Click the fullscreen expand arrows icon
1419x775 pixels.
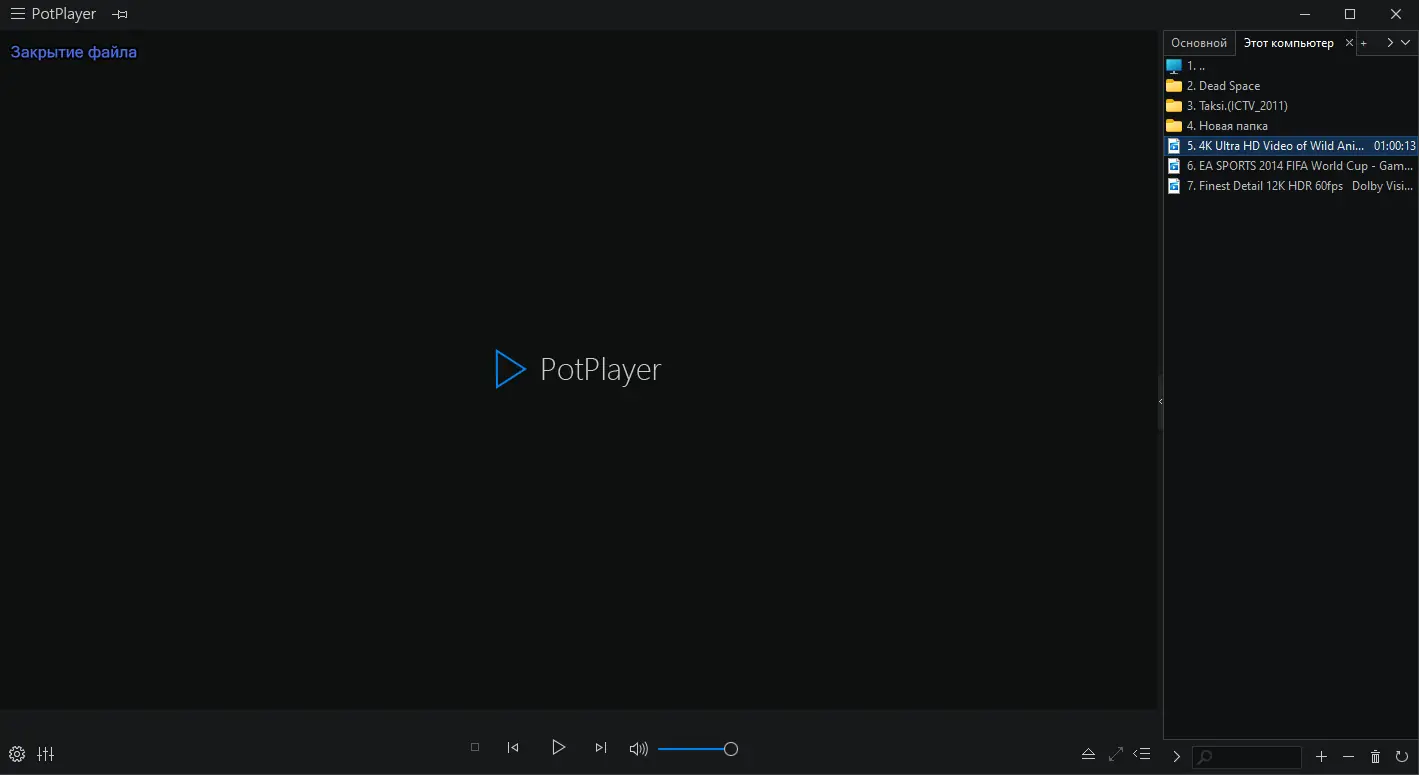[1115, 753]
